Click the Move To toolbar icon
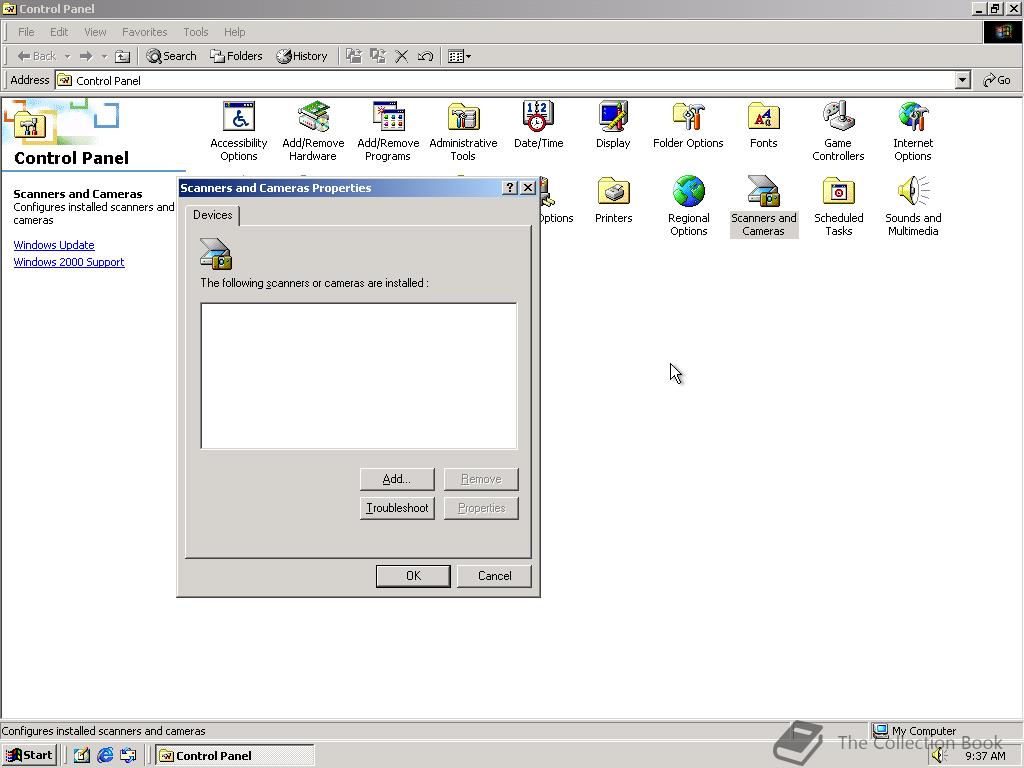 coord(353,56)
